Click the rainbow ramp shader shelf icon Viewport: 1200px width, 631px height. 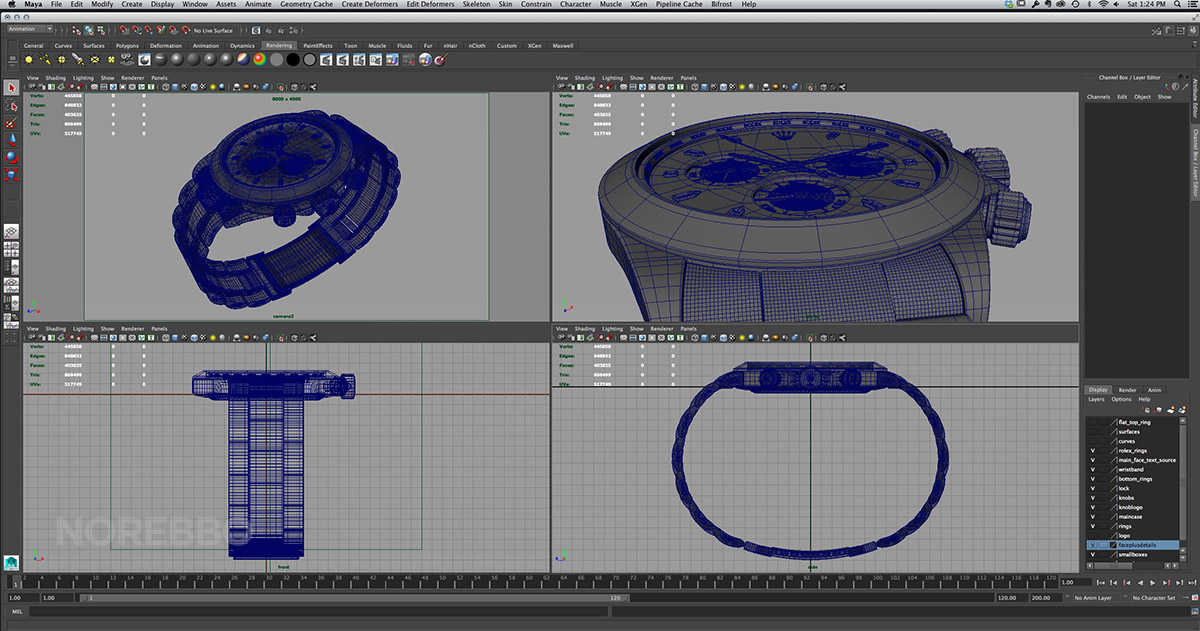(259, 60)
